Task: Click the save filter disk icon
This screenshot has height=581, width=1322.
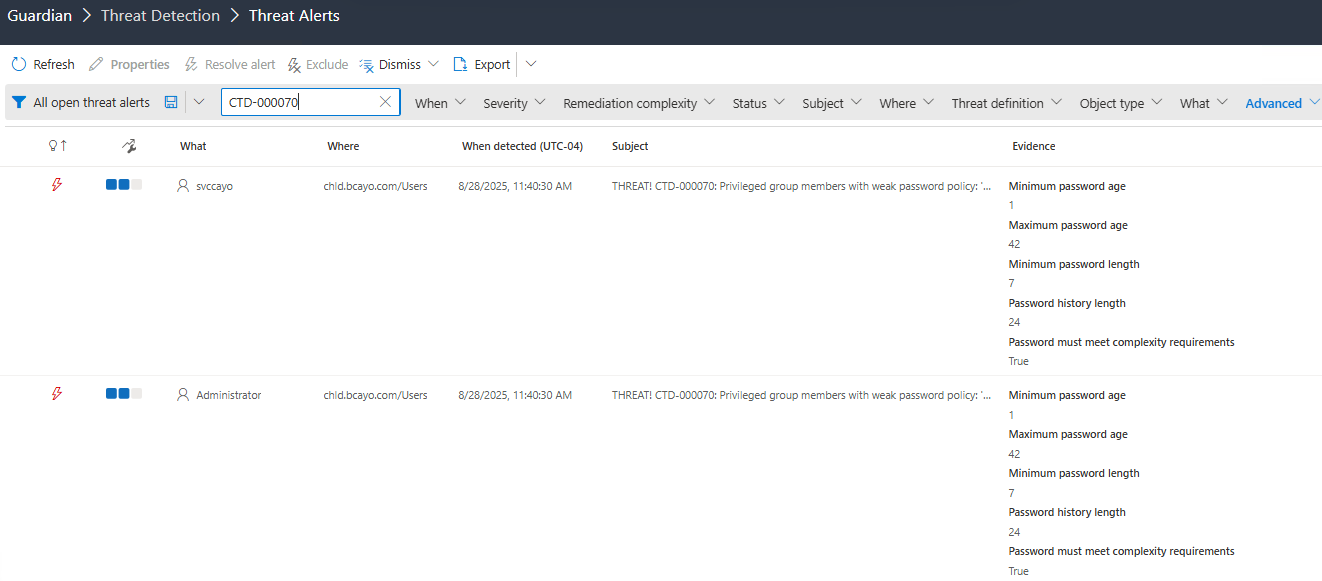Action: tap(171, 103)
